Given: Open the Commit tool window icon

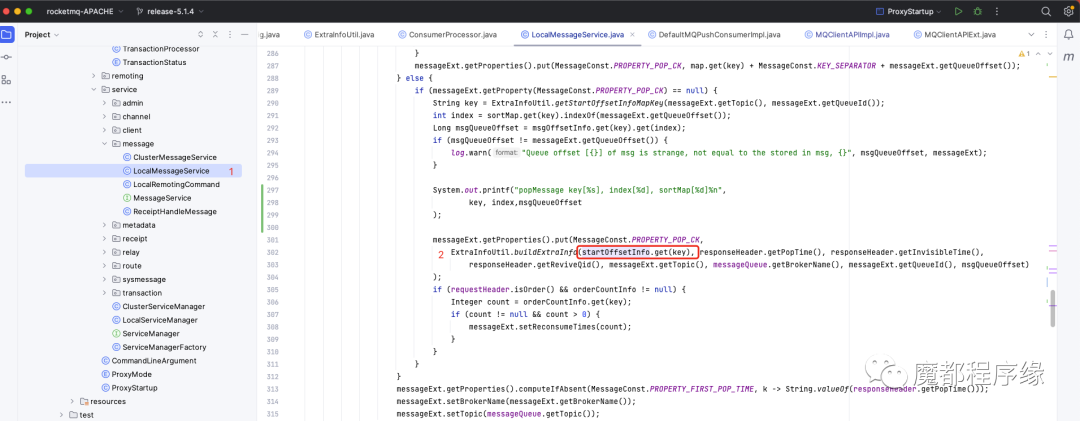Looking at the screenshot, I should point(7,57).
